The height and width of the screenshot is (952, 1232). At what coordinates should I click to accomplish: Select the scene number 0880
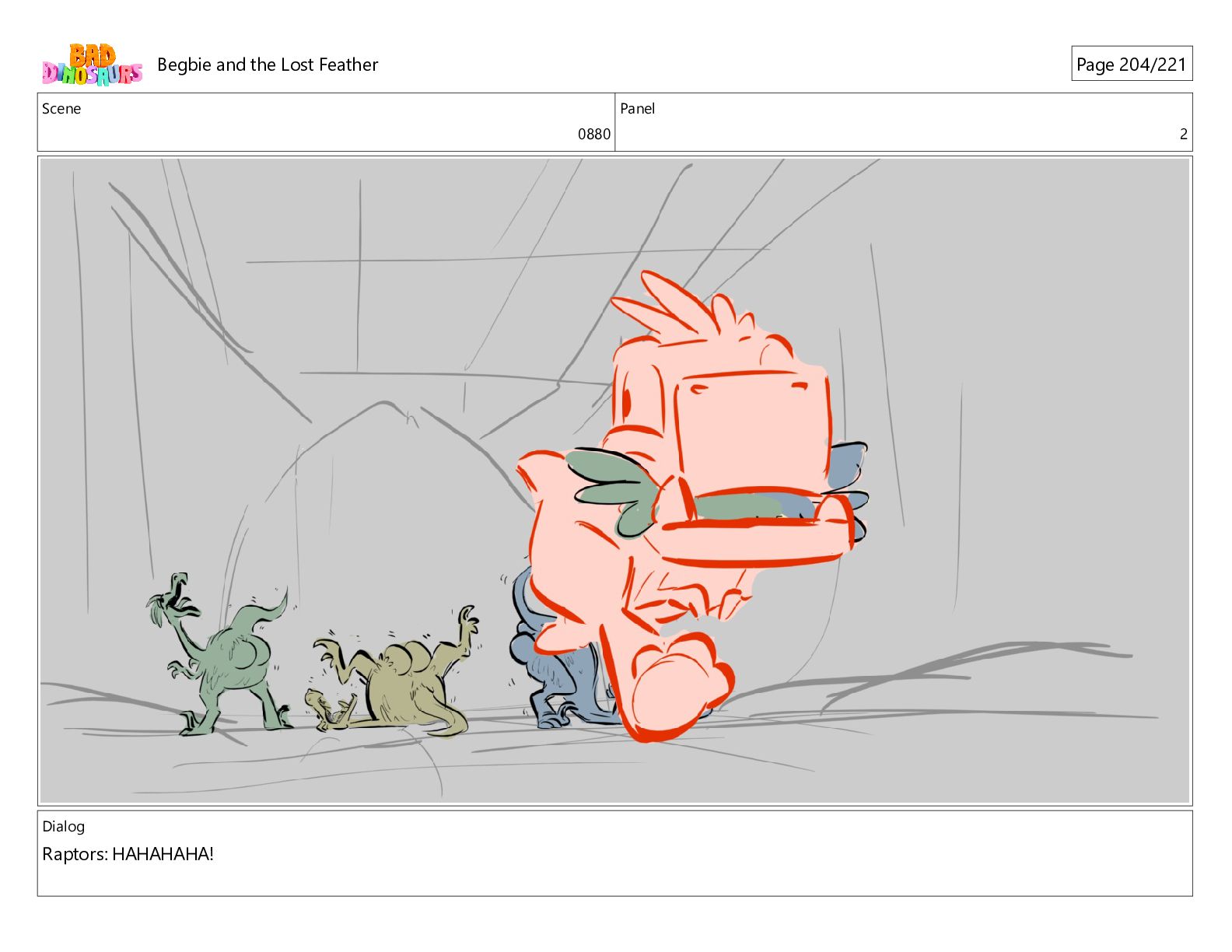point(594,135)
